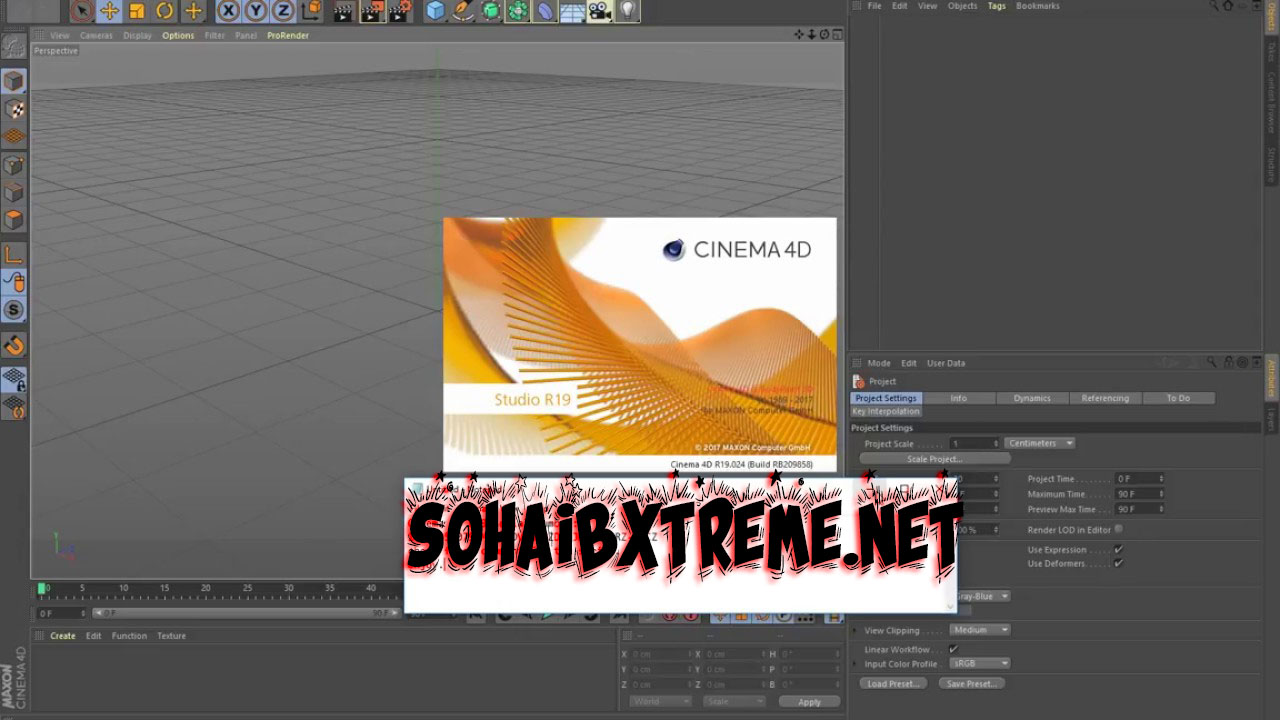Select Texture mode checkered cube icon
Viewport: 1280px width, 720px height.
coord(13,109)
